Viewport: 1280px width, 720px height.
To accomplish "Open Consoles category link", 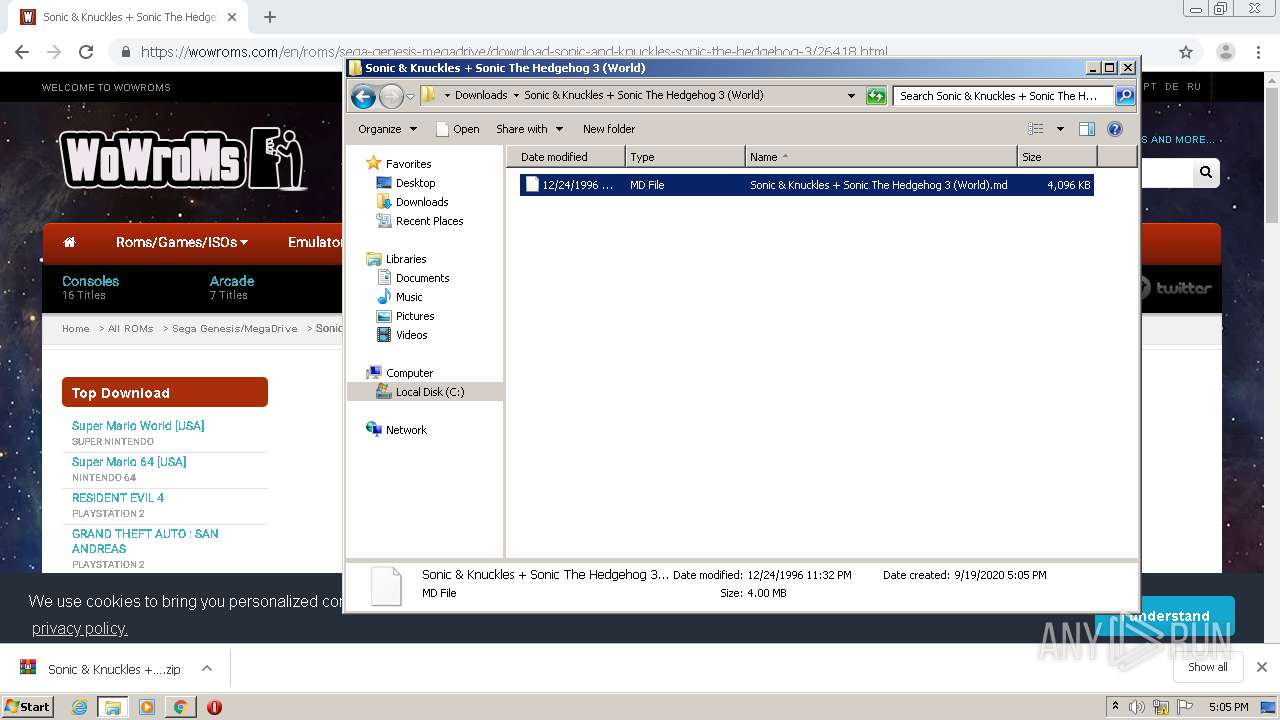I will tap(90, 282).
